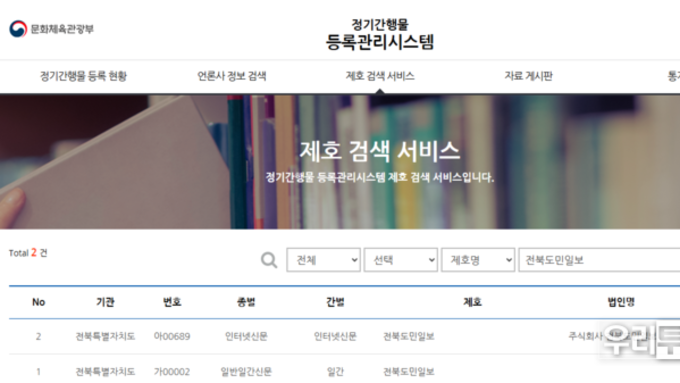Click the 제호 검색 서비스 banner heading
Viewport: 680px width, 383px height.
tap(380, 151)
